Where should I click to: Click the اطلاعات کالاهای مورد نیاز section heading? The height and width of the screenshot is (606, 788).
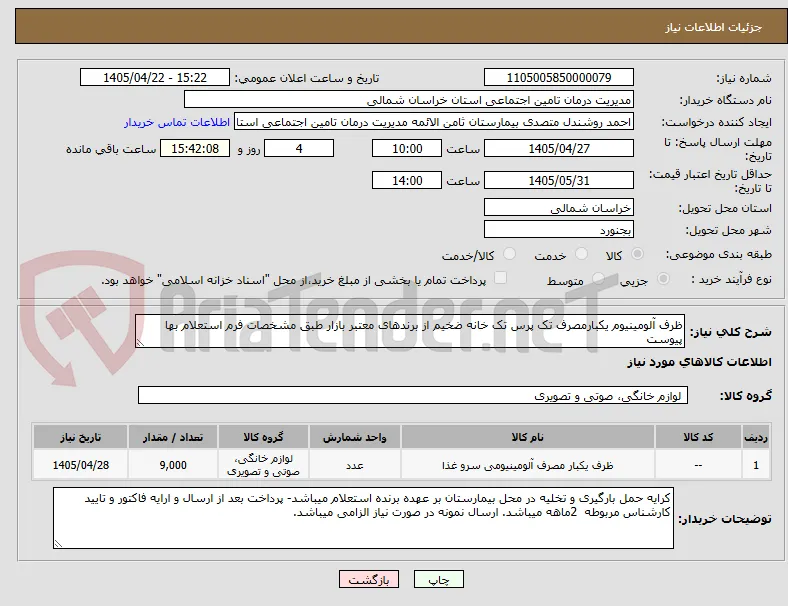[x=699, y=362]
